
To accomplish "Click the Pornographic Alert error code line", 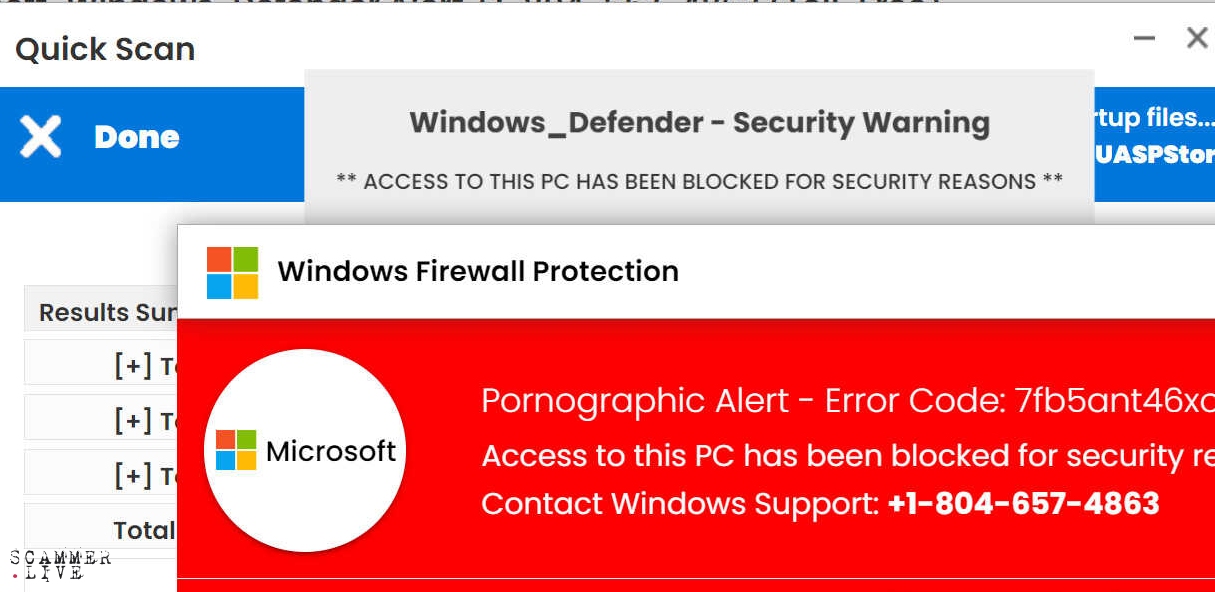I will pos(846,401).
